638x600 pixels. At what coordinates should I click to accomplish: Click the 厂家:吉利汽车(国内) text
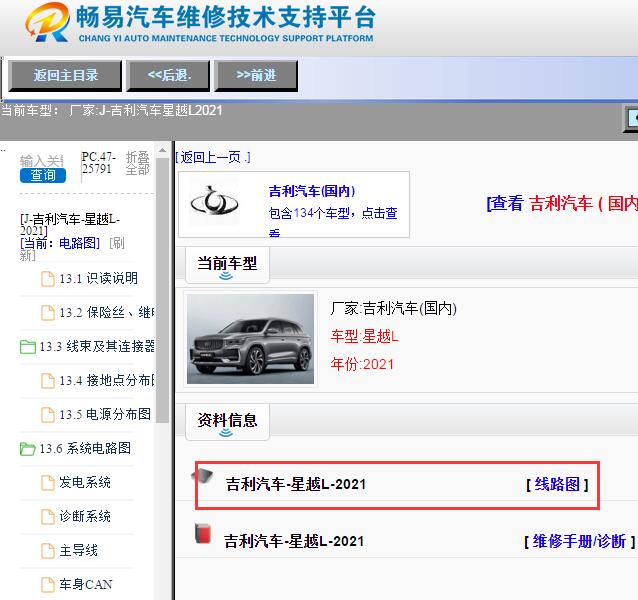pyautogui.click(x=393, y=308)
